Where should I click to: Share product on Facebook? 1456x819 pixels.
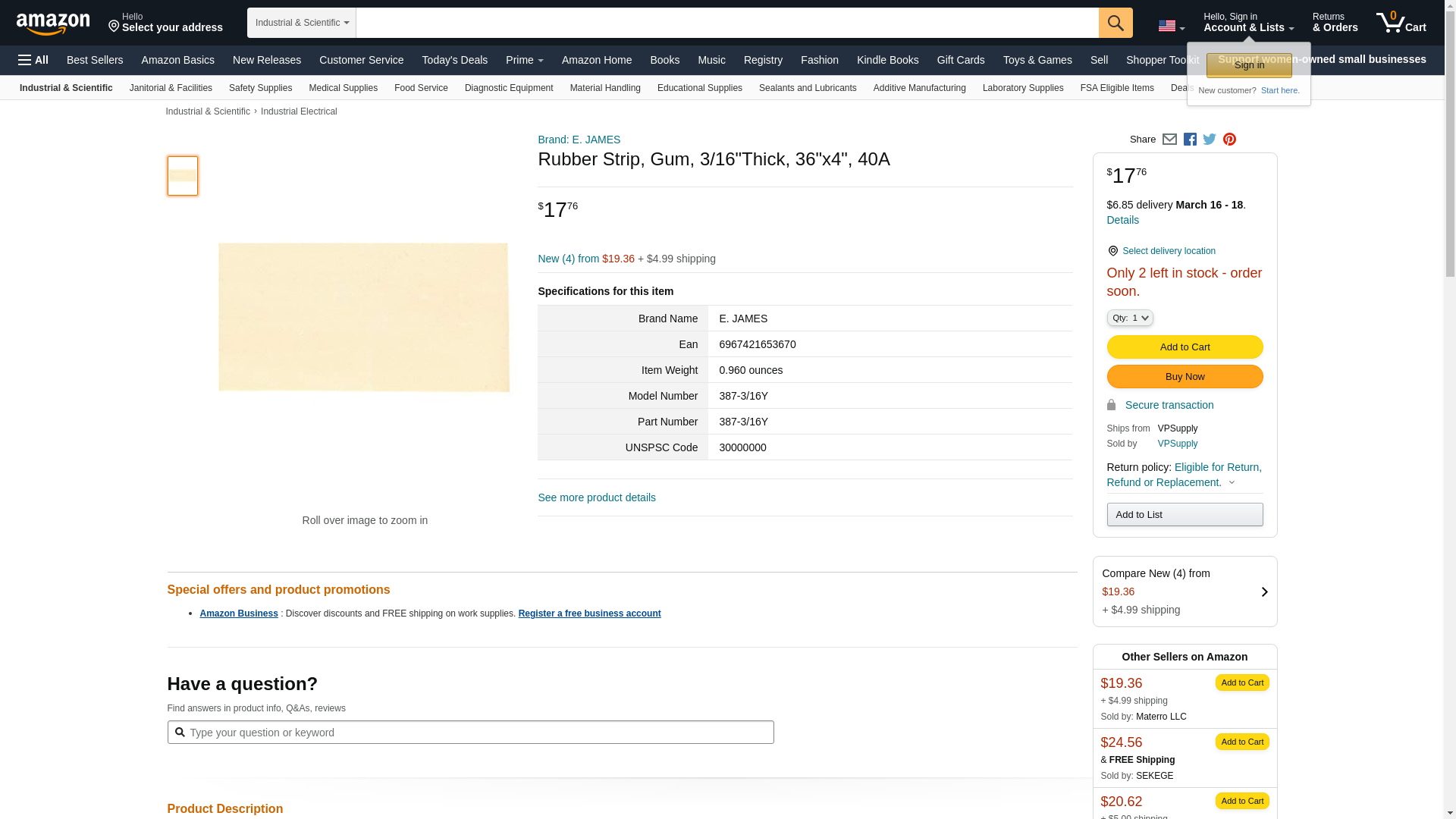coord(1190,140)
